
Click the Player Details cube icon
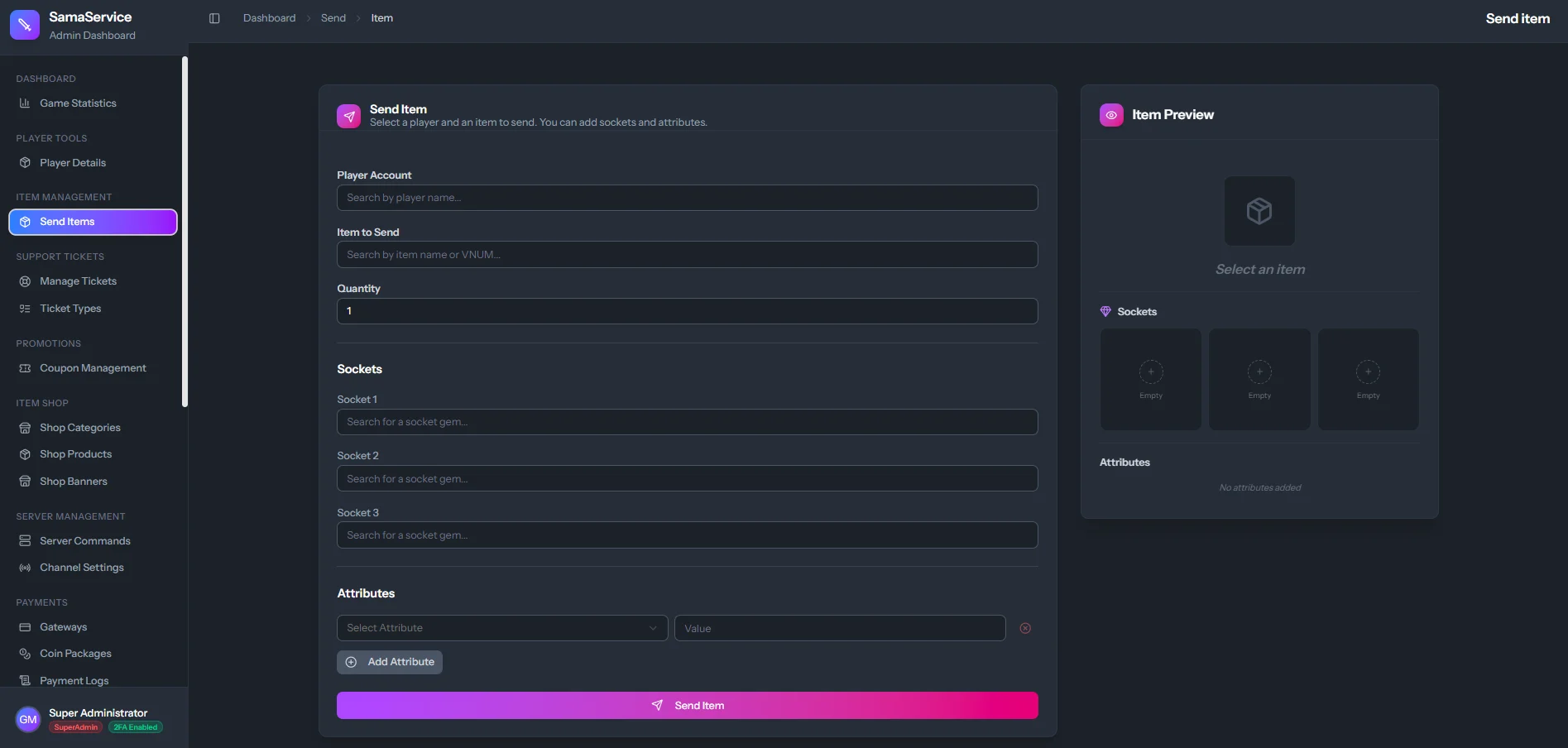(25, 163)
